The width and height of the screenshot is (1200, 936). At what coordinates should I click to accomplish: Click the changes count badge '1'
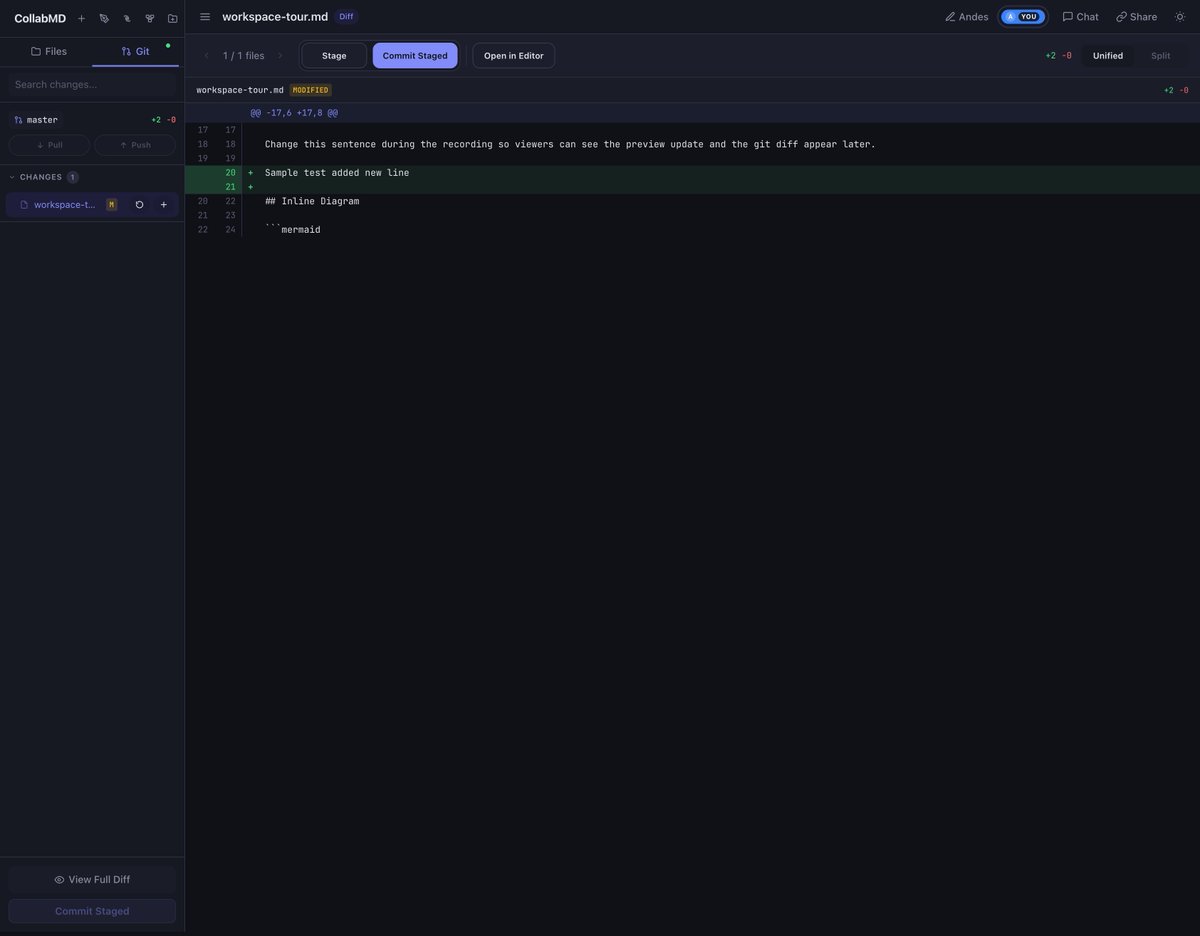click(72, 177)
